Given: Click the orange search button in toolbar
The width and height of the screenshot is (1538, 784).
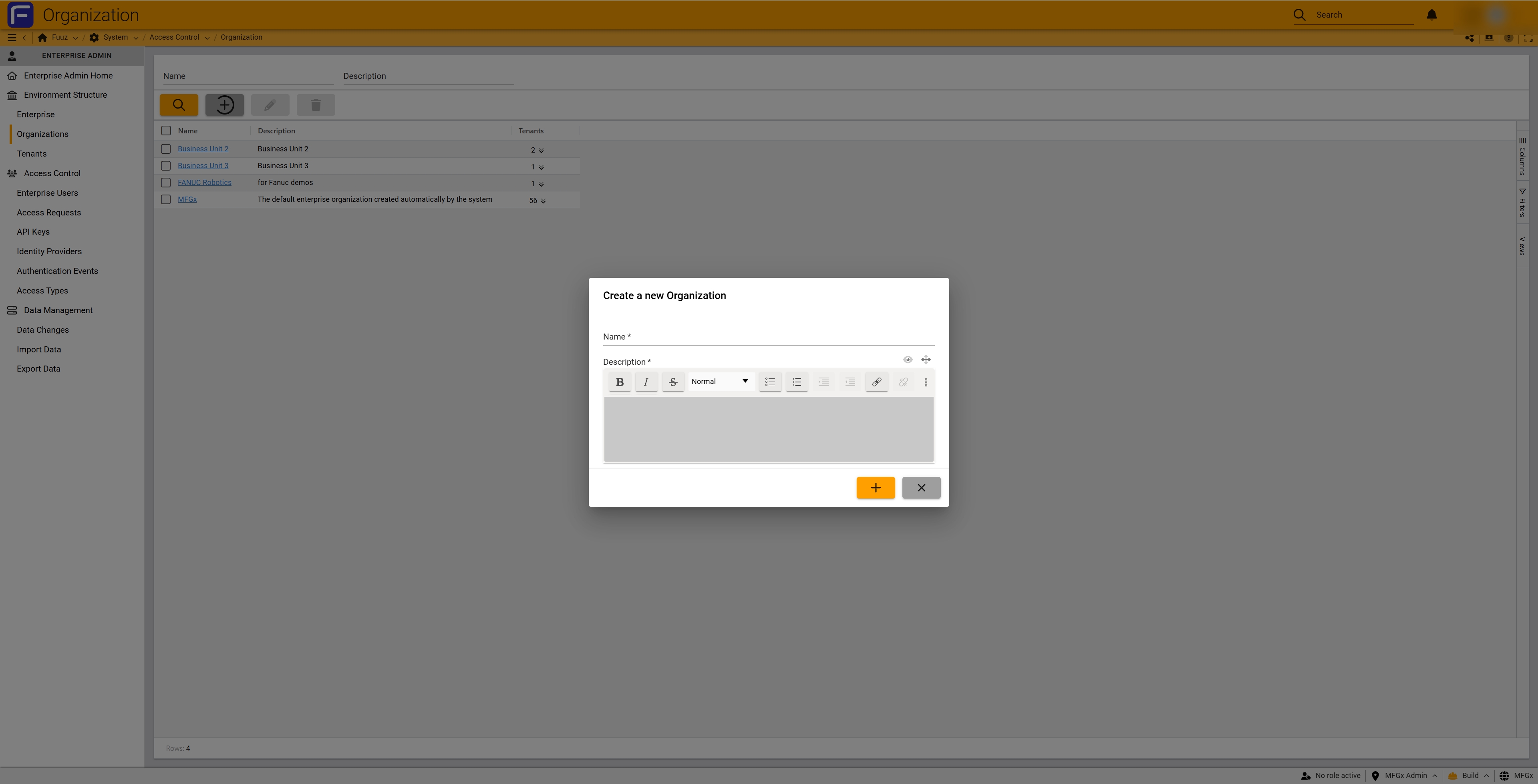Looking at the screenshot, I should click(x=179, y=105).
